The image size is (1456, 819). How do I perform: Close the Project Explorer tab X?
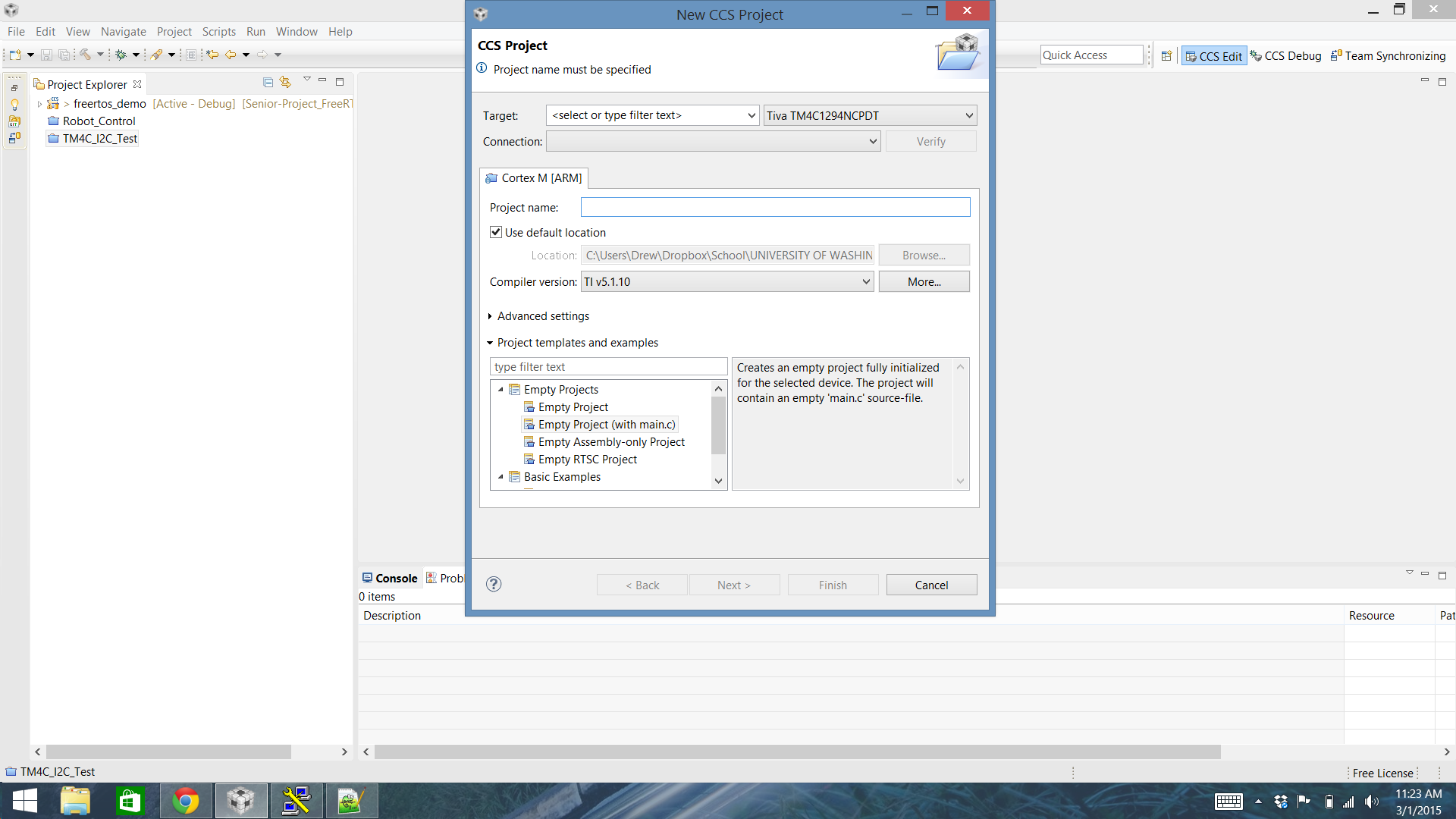[137, 84]
